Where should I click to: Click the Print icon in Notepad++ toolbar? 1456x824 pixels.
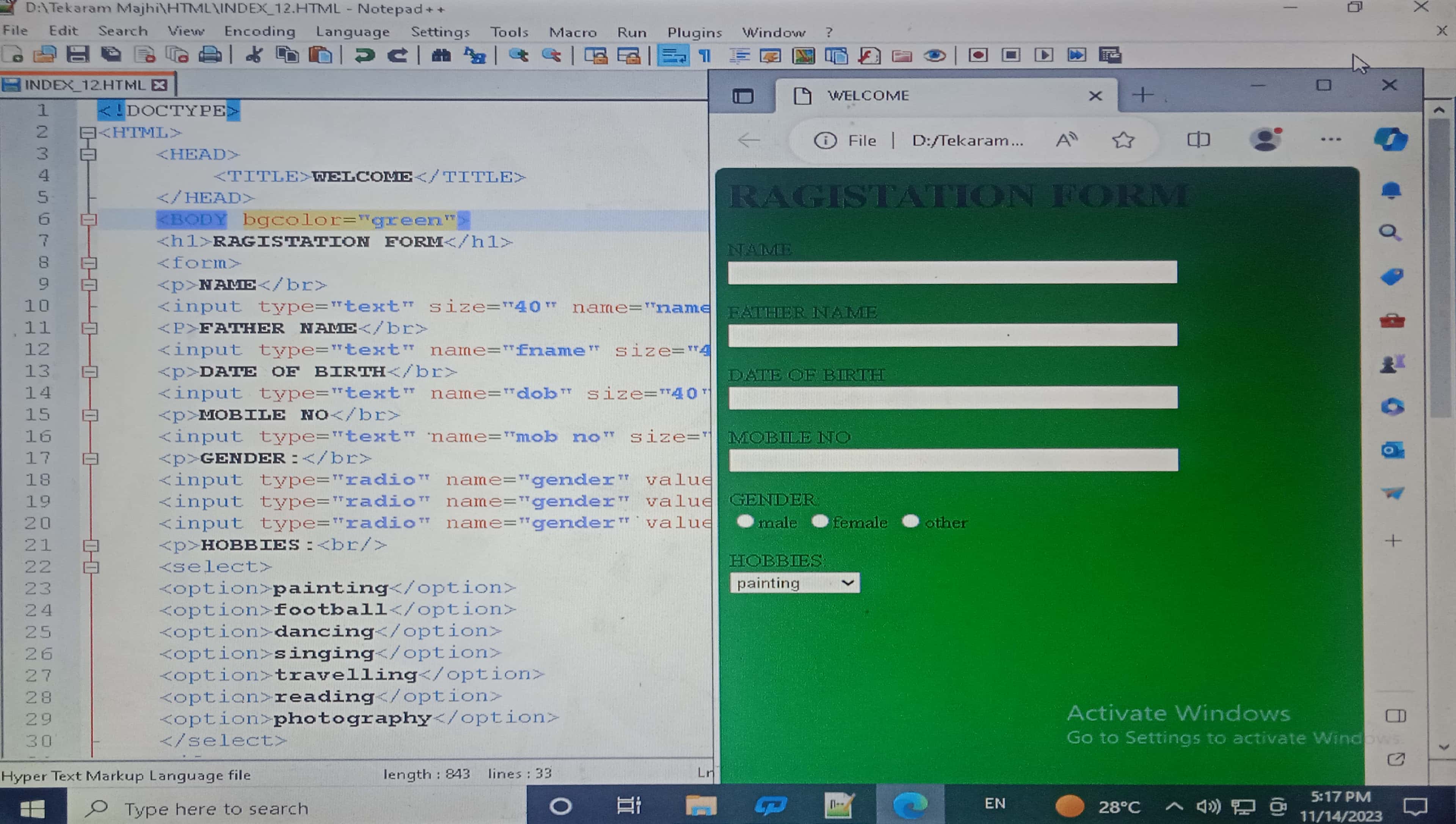point(210,55)
